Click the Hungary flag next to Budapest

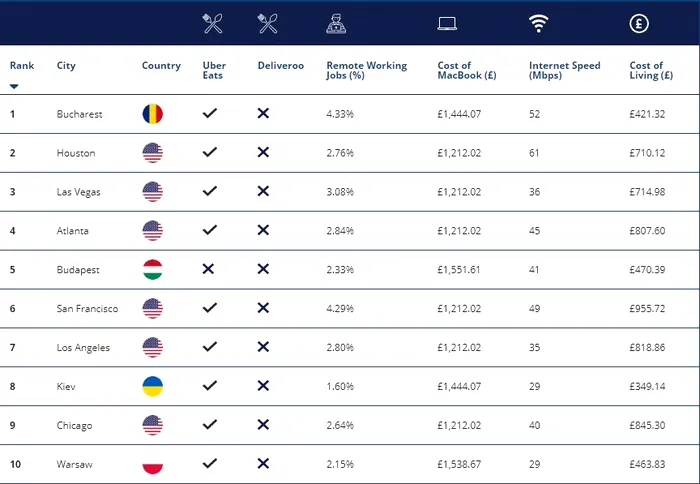pyautogui.click(x=152, y=270)
